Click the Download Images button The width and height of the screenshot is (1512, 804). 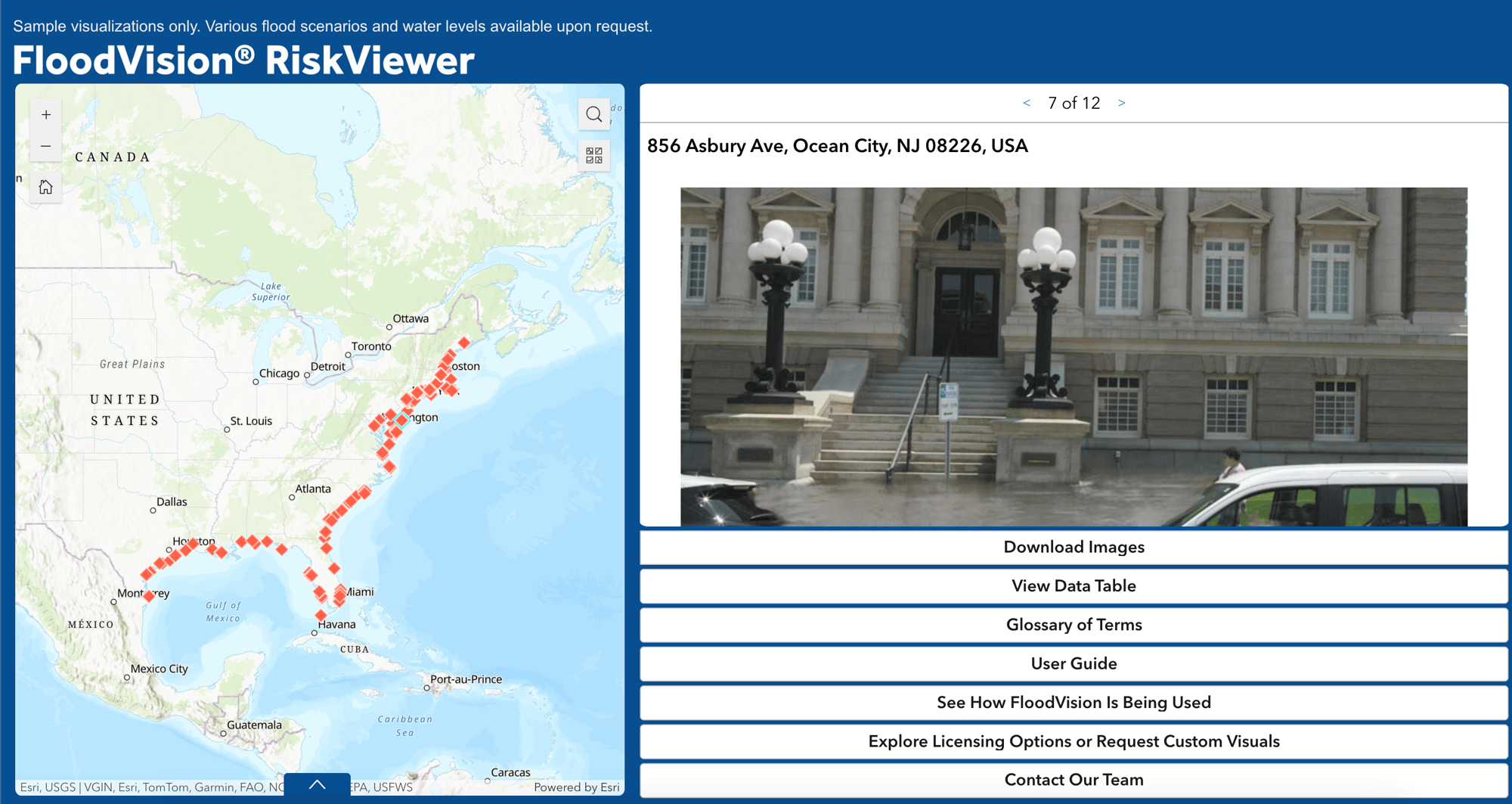pyautogui.click(x=1074, y=547)
